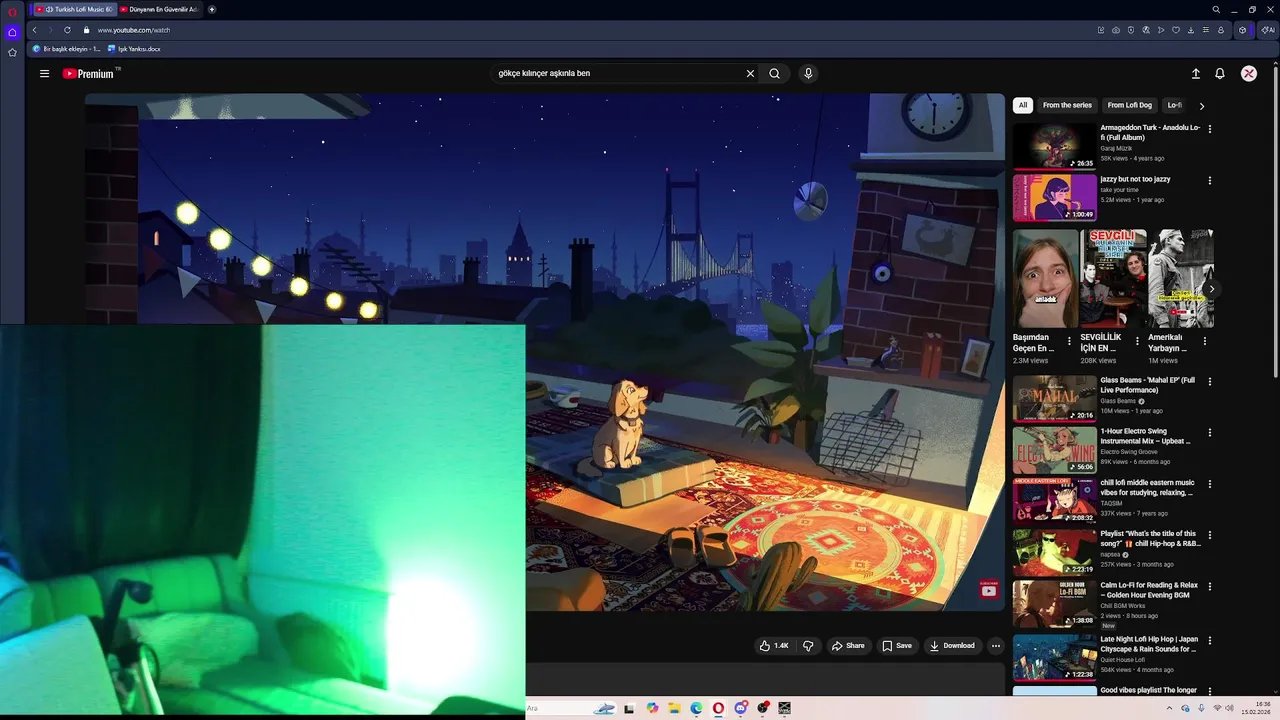Download the current video
The image size is (1280, 720).
point(952,646)
